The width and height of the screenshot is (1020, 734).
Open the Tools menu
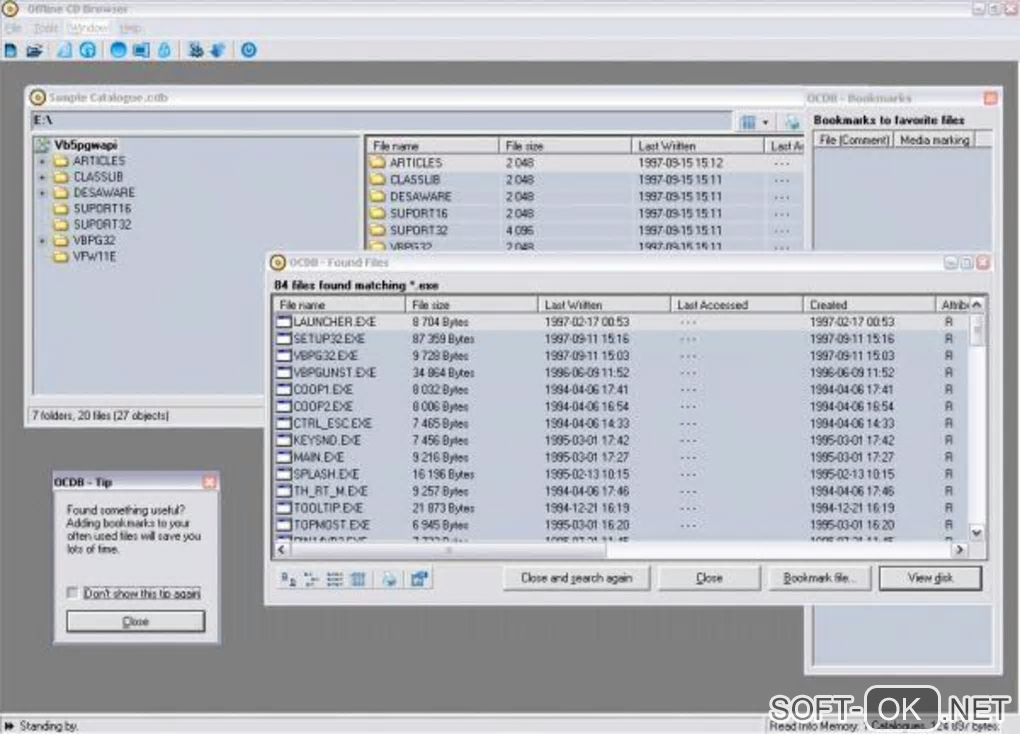(46, 28)
